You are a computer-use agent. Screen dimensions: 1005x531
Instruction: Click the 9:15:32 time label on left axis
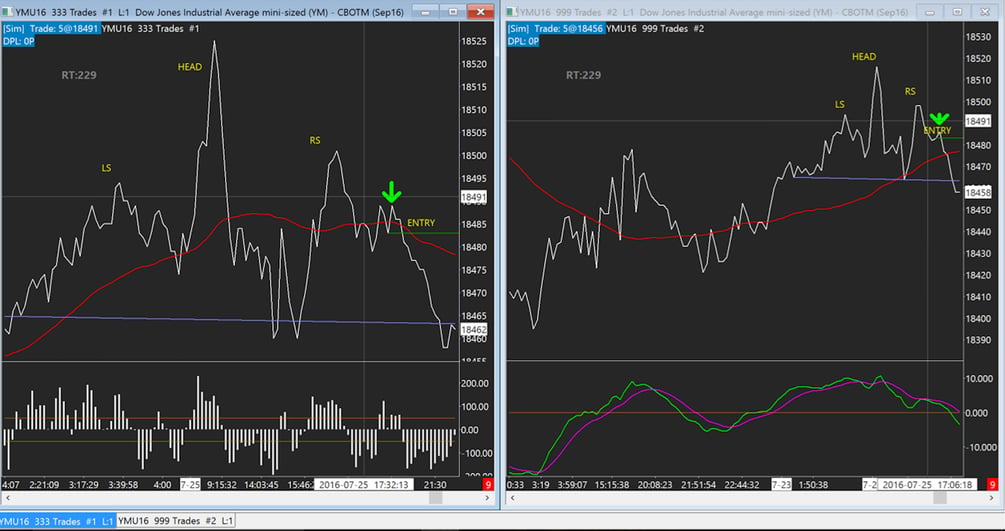[222, 485]
